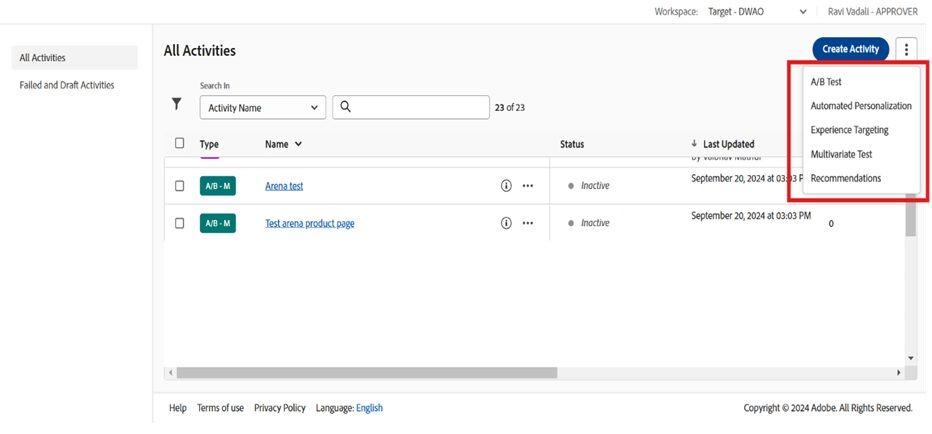Open the Workspace Target - DWAO dropdown
This screenshot has height=434, width=932.
click(x=803, y=11)
